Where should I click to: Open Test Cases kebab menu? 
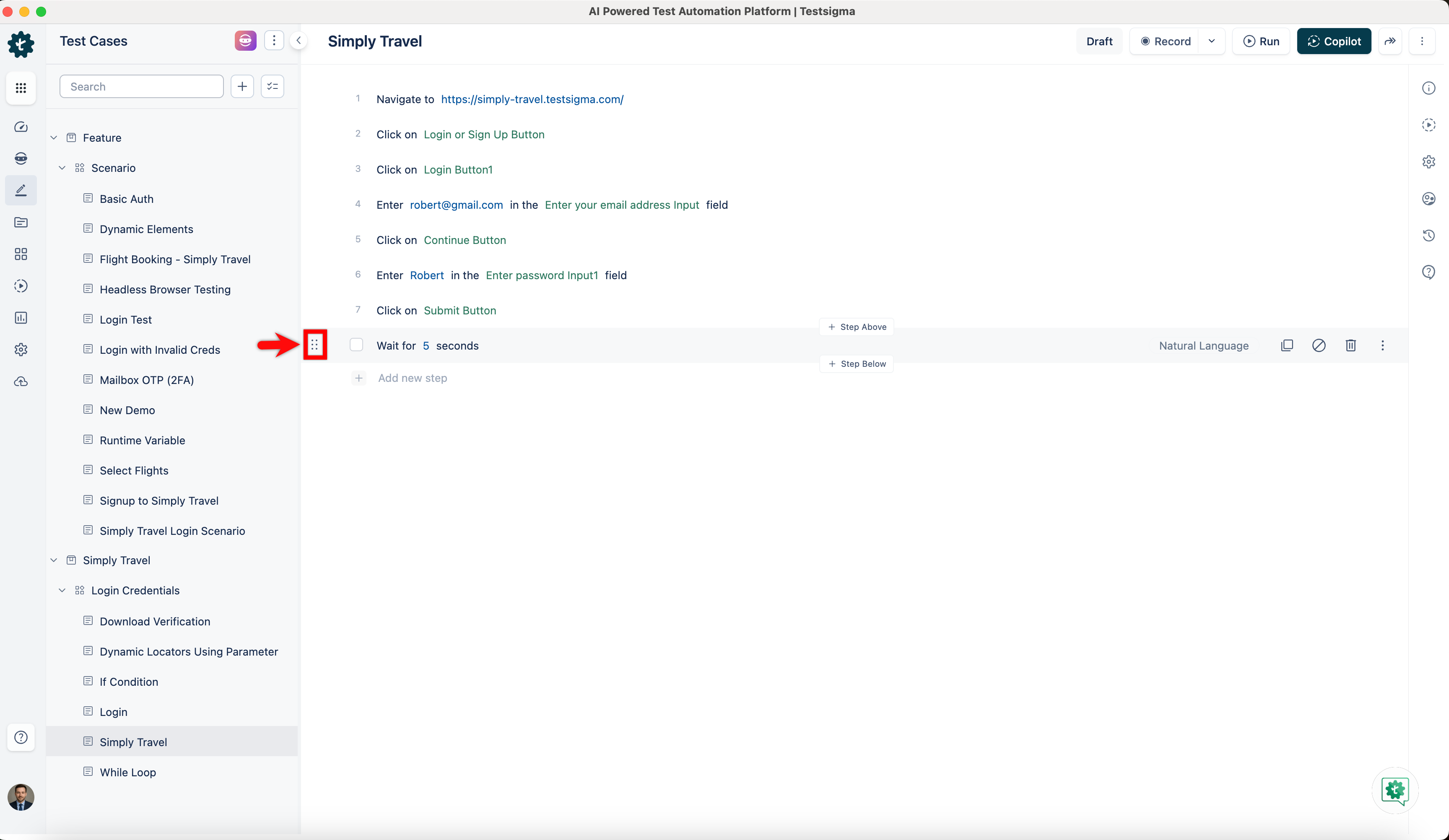point(274,41)
